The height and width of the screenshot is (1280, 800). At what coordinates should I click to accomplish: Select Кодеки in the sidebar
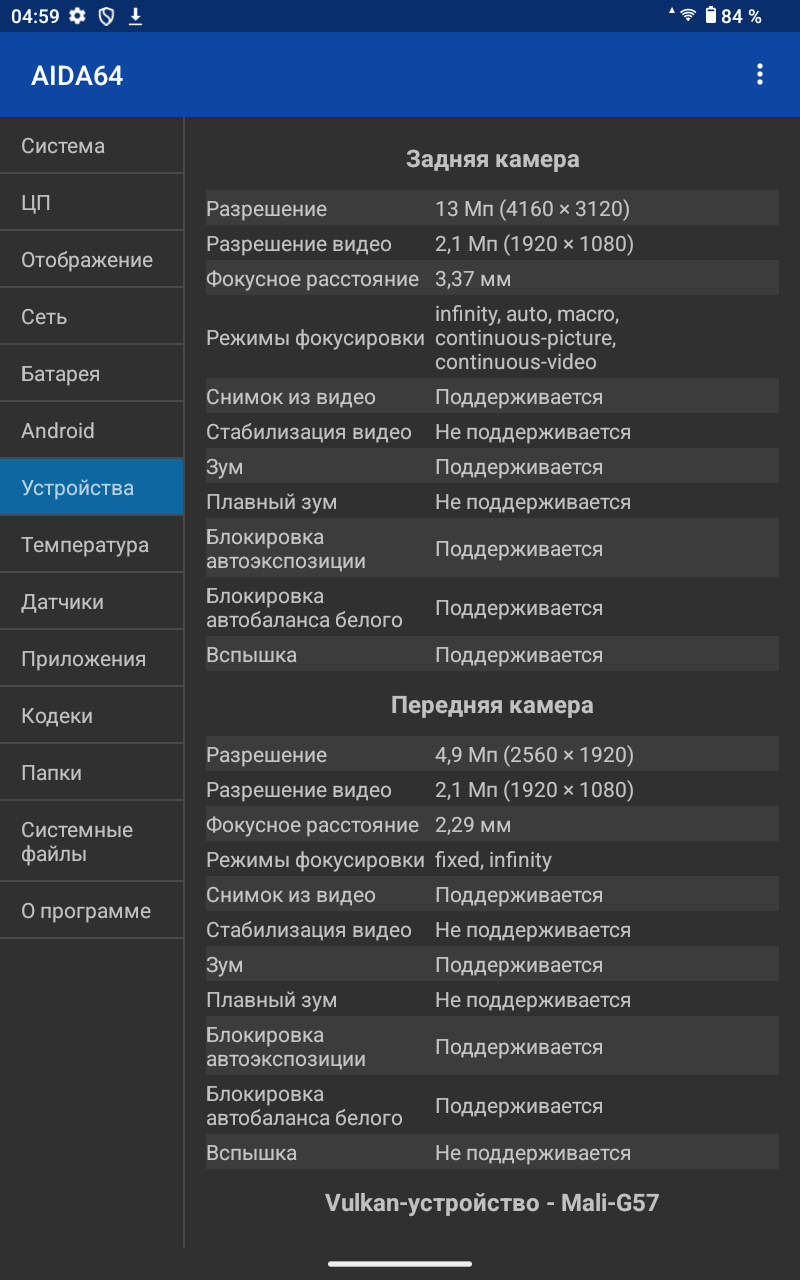click(x=91, y=716)
